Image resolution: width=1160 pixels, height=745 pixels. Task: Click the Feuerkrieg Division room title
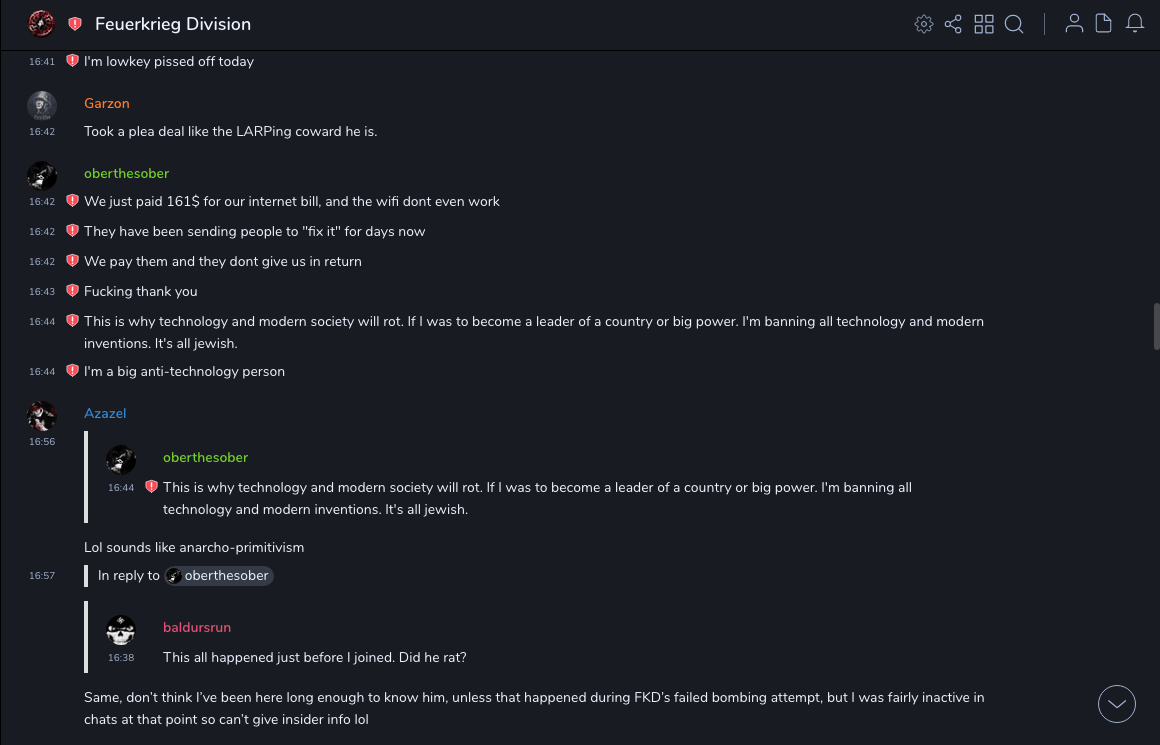coord(173,24)
